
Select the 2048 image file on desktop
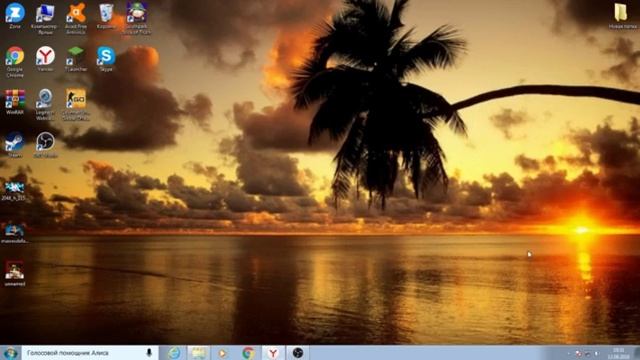click(14, 190)
